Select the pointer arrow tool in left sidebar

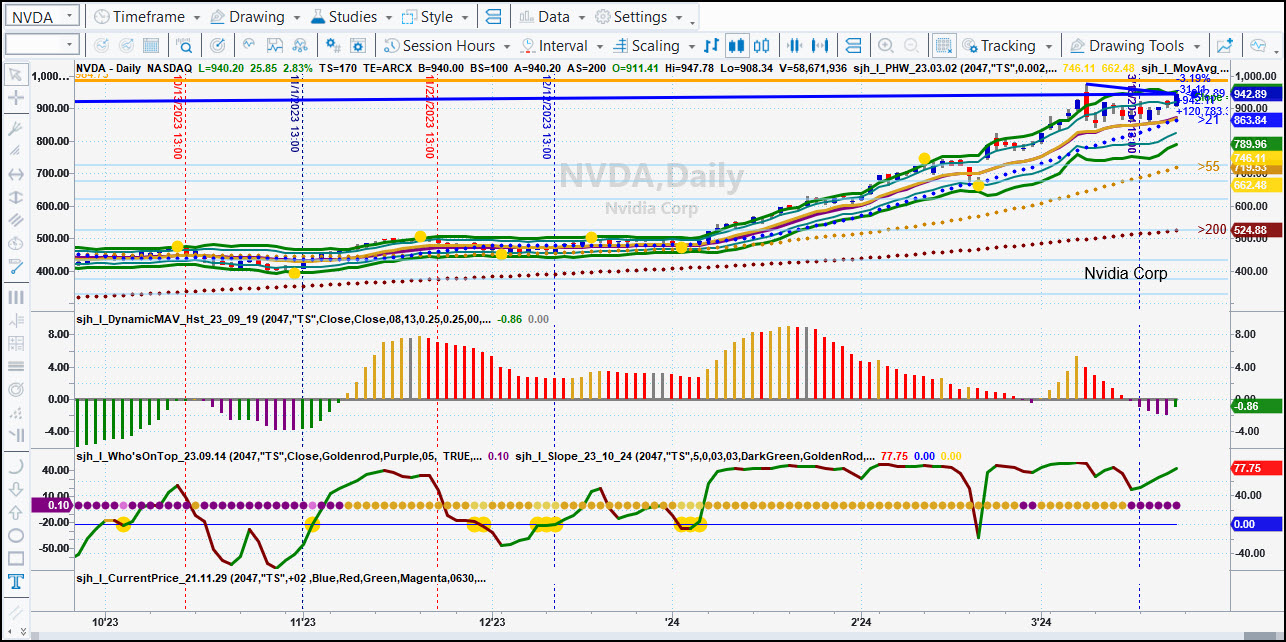[x=16, y=74]
